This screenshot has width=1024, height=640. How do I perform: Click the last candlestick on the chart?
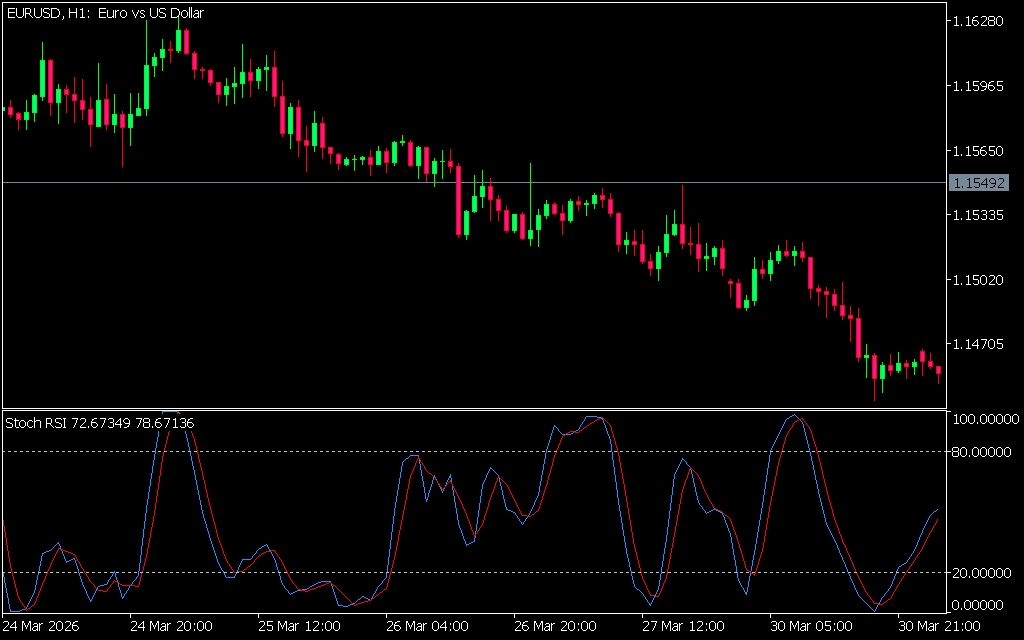point(939,373)
